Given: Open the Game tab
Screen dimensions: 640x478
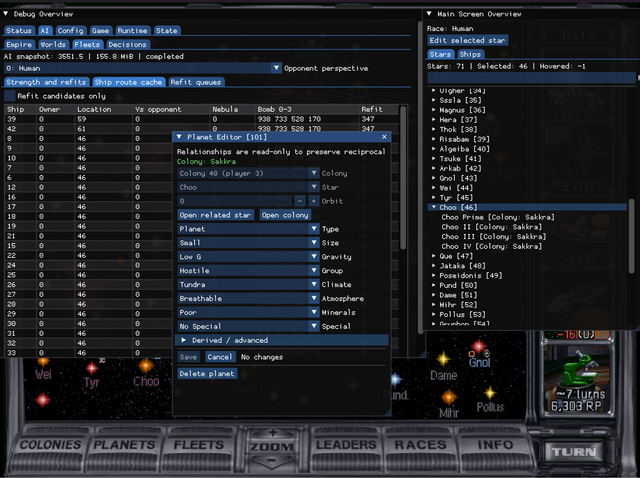Looking at the screenshot, I should tap(100, 31).
